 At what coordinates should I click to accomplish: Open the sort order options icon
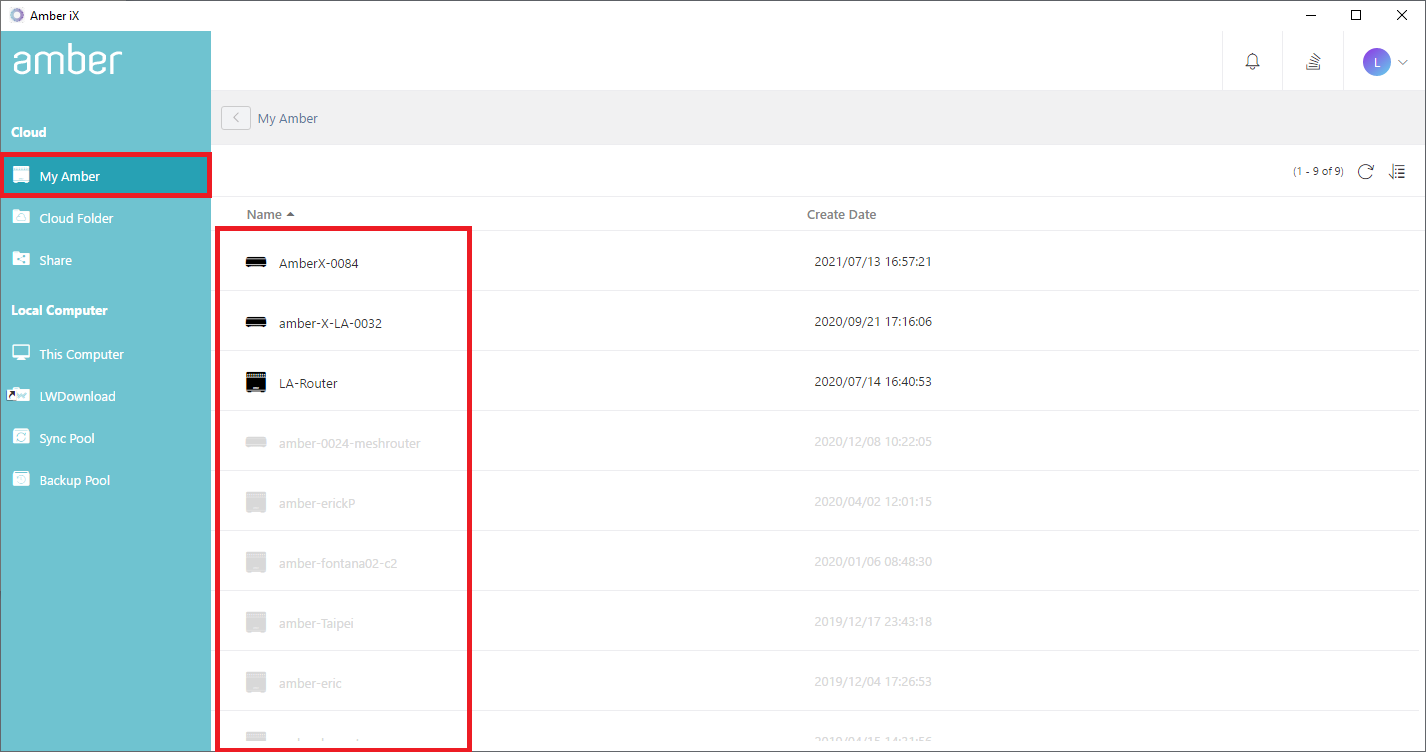pos(1397,172)
